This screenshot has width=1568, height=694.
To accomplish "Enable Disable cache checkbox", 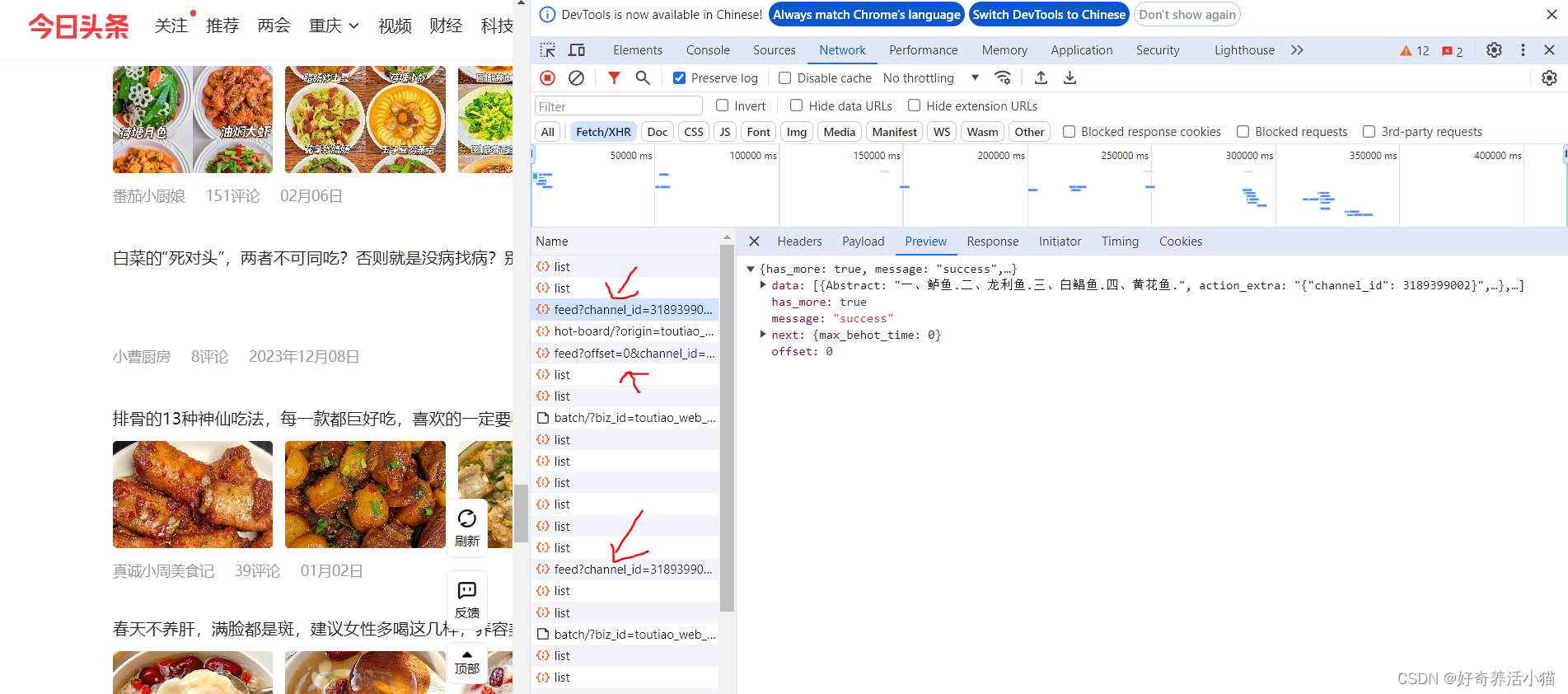I will tap(785, 78).
